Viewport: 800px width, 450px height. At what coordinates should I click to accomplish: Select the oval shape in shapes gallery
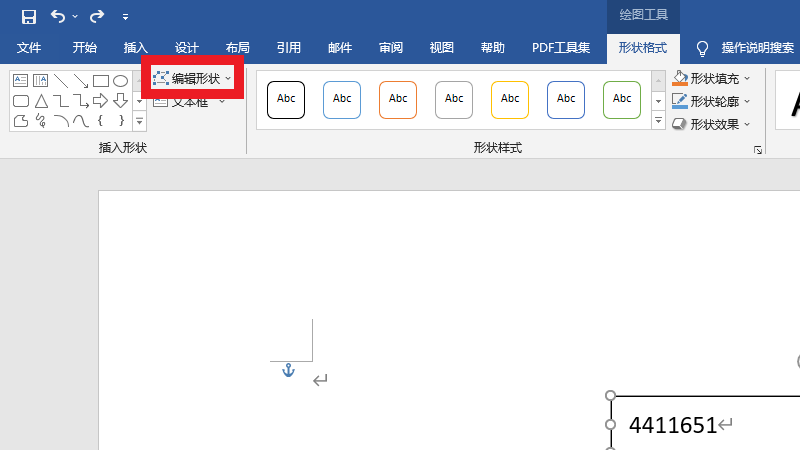(120, 81)
